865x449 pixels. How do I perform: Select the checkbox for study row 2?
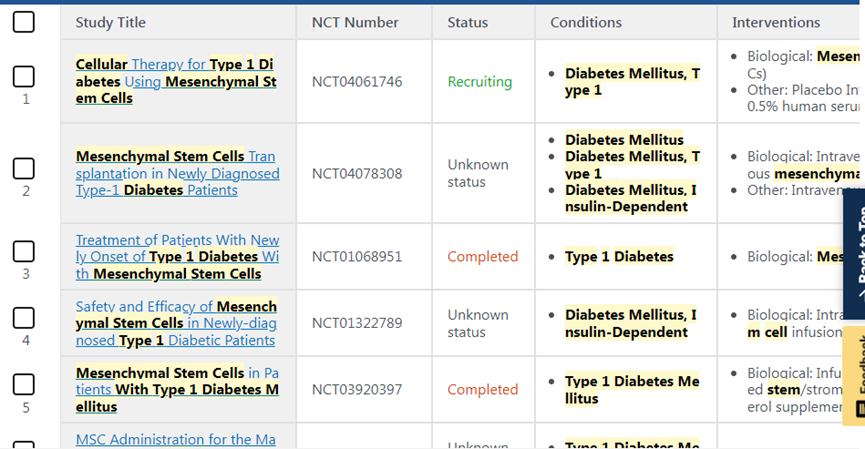click(x=24, y=167)
